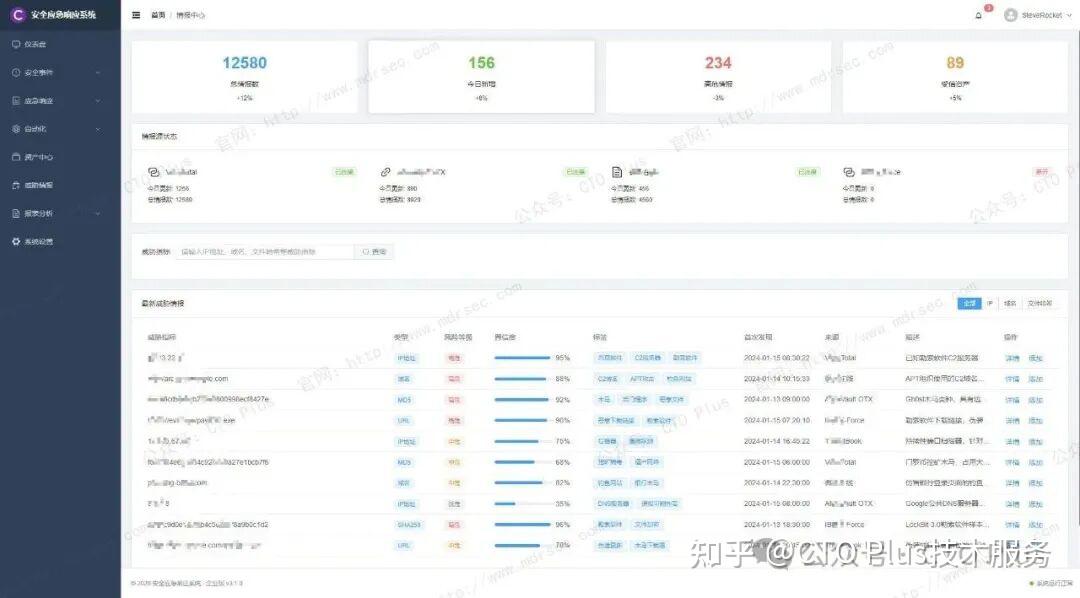Toggle the hamburger sidebar collapse icon
Image resolution: width=1080 pixels, height=598 pixels.
tap(136, 15)
